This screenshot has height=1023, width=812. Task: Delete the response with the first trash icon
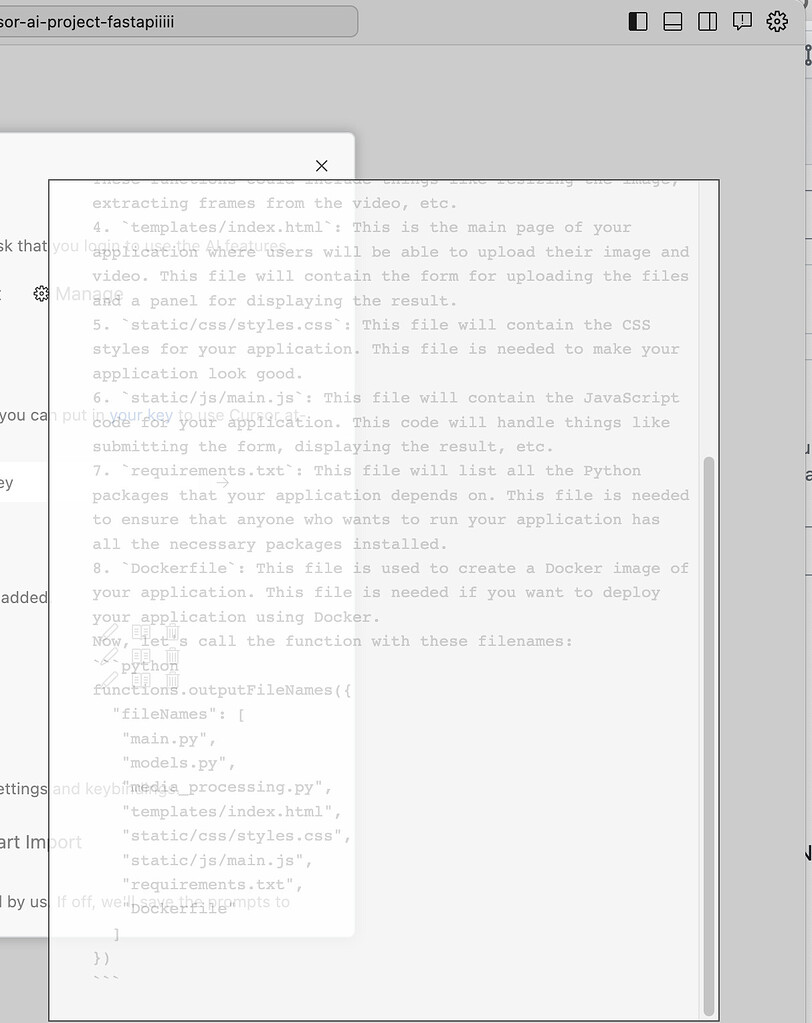pyautogui.click(x=173, y=632)
